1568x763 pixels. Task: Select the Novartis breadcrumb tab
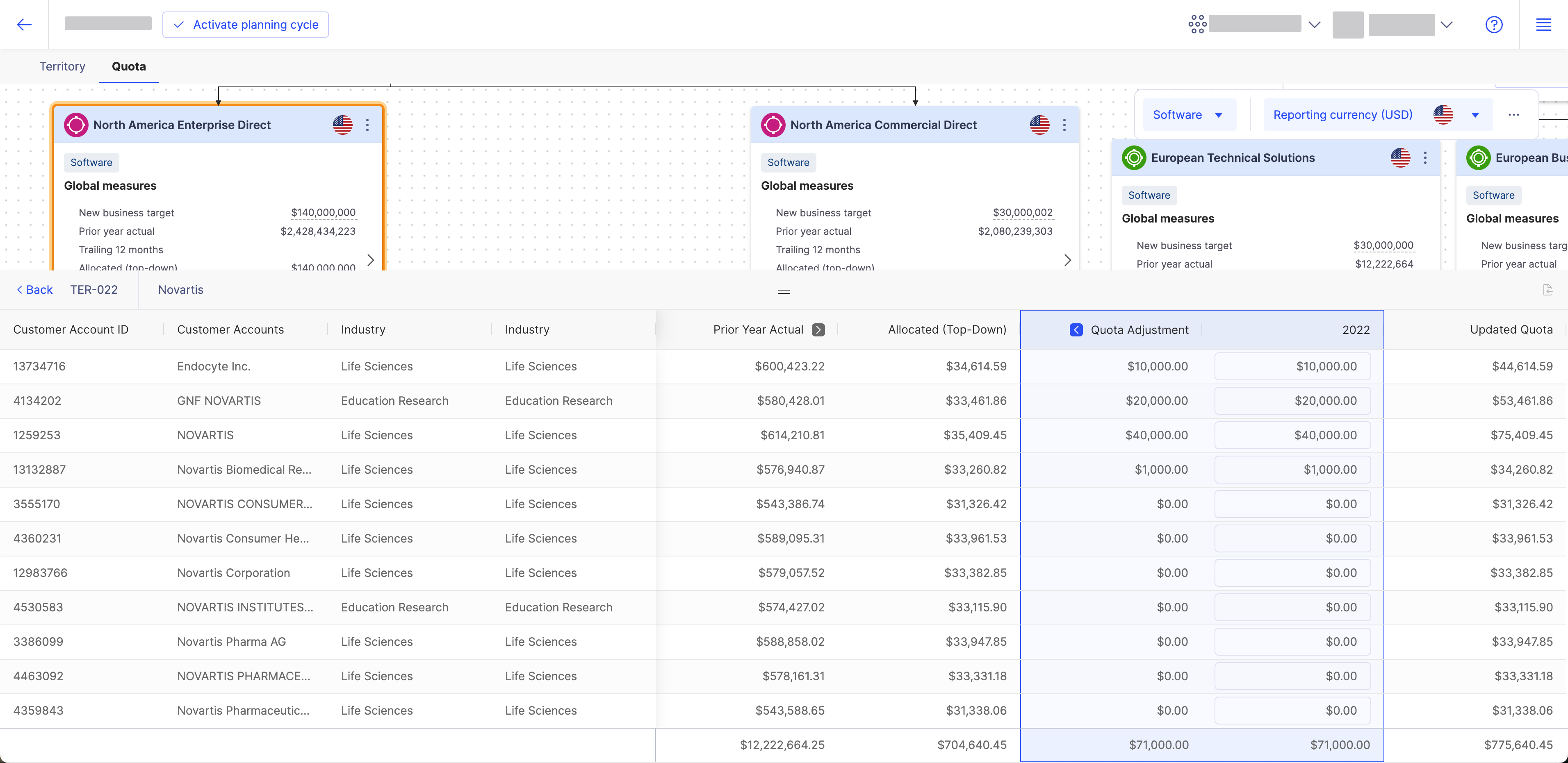pos(181,290)
